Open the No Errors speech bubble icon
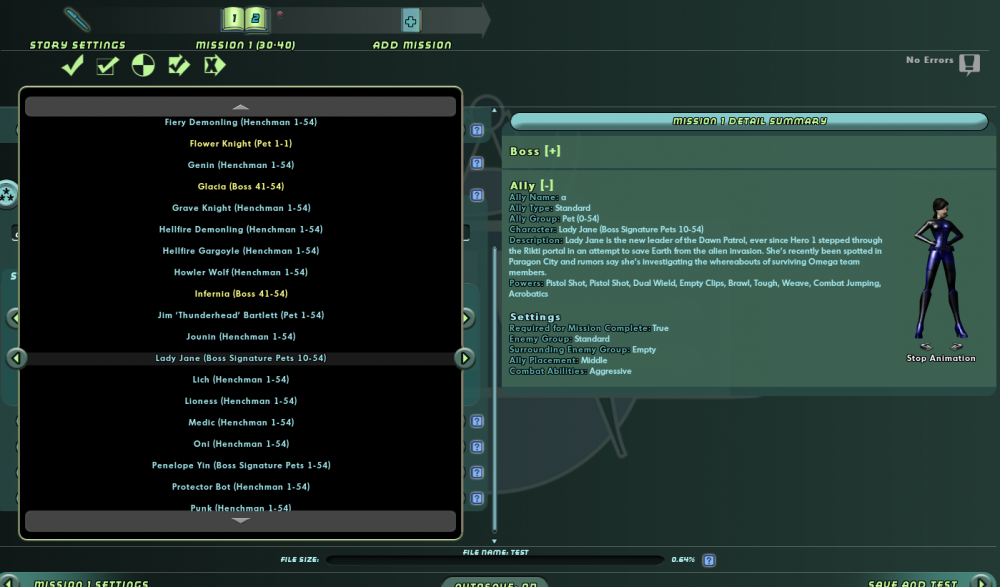Image resolution: width=1000 pixels, height=587 pixels. pos(969,64)
